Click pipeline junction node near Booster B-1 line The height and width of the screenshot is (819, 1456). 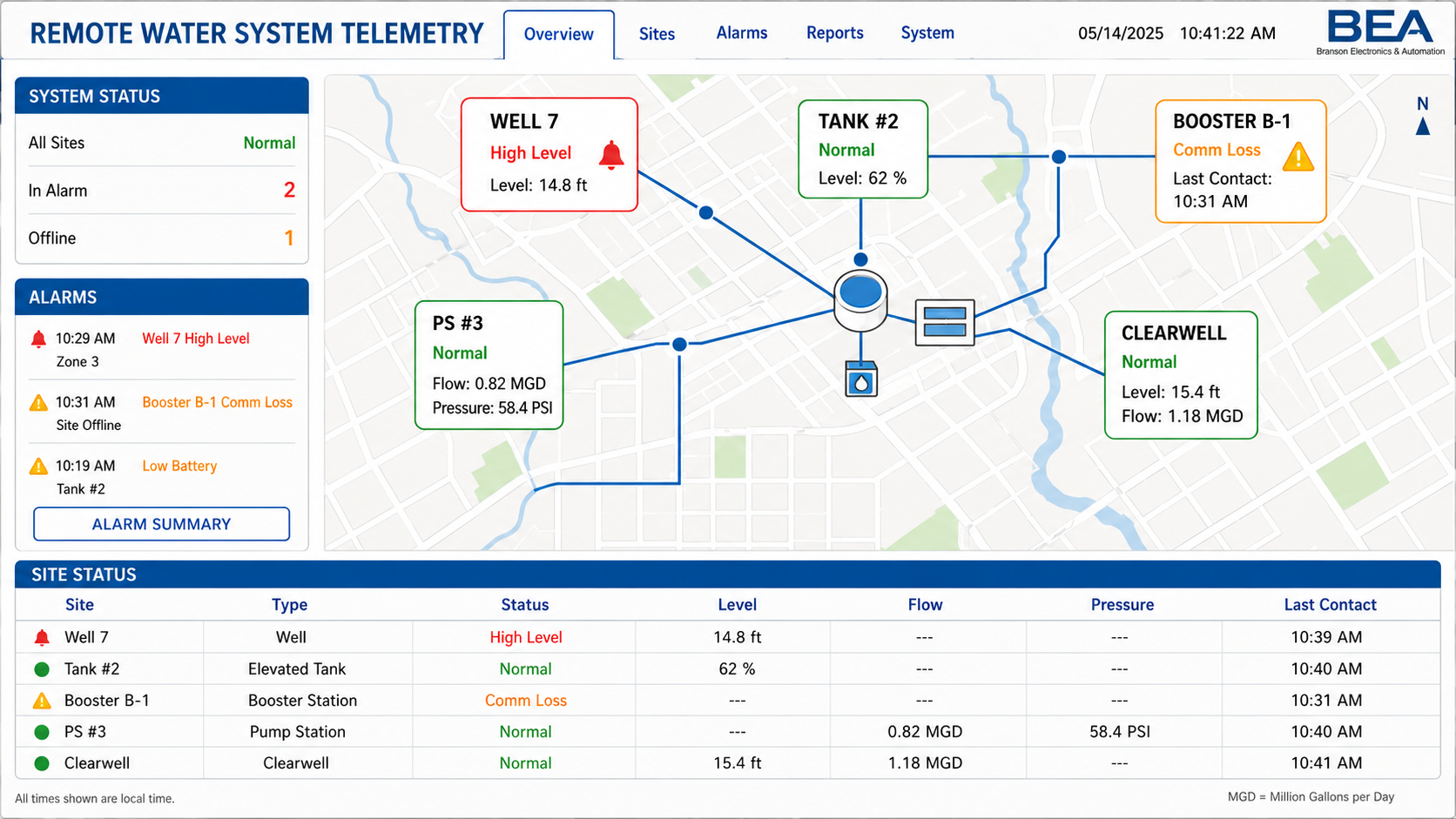pos(1059,157)
